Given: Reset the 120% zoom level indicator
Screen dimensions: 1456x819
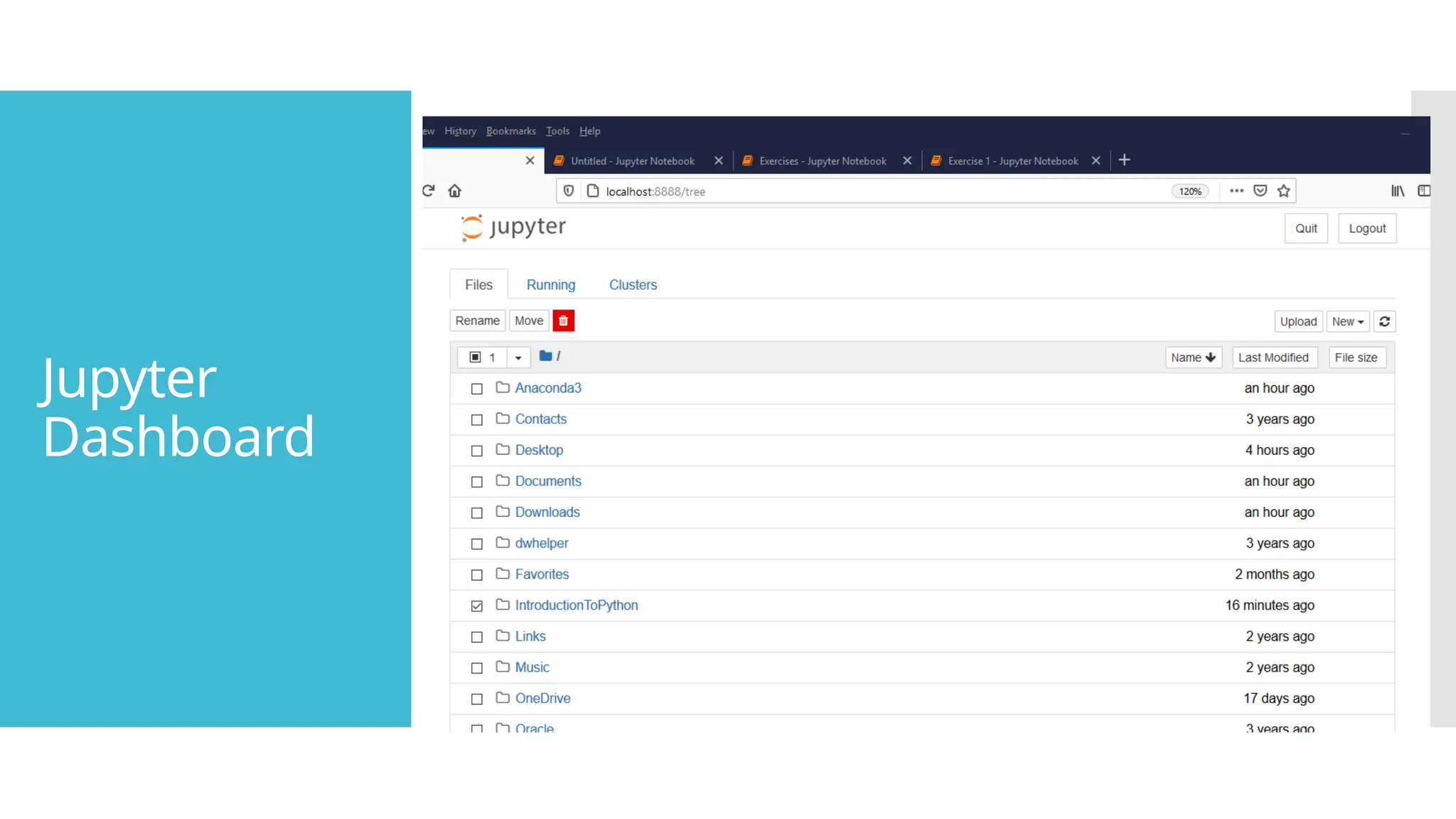Looking at the screenshot, I should [x=1190, y=191].
